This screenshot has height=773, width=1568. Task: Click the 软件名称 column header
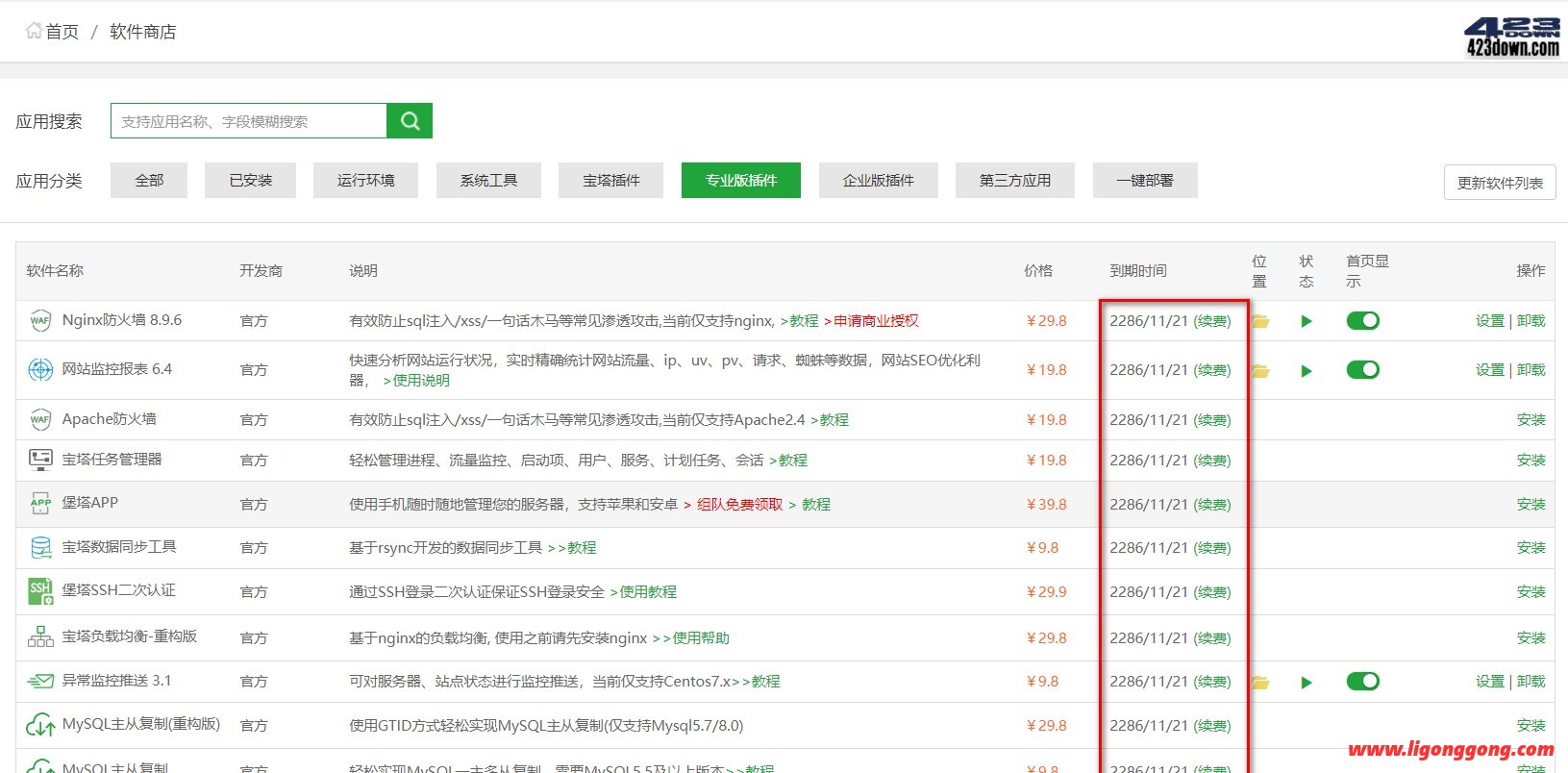(x=55, y=271)
